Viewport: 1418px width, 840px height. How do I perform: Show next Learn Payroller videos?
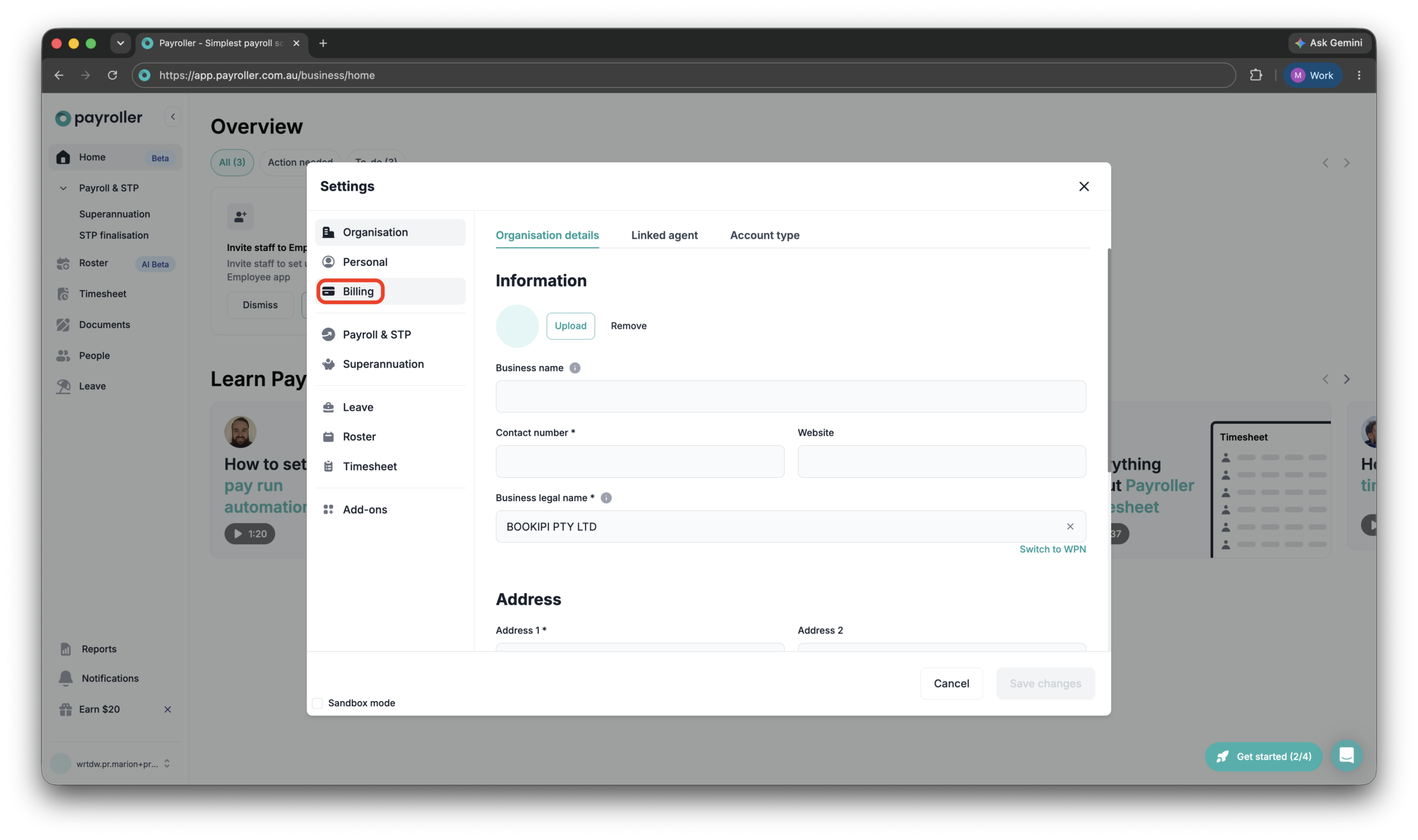click(1347, 379)
